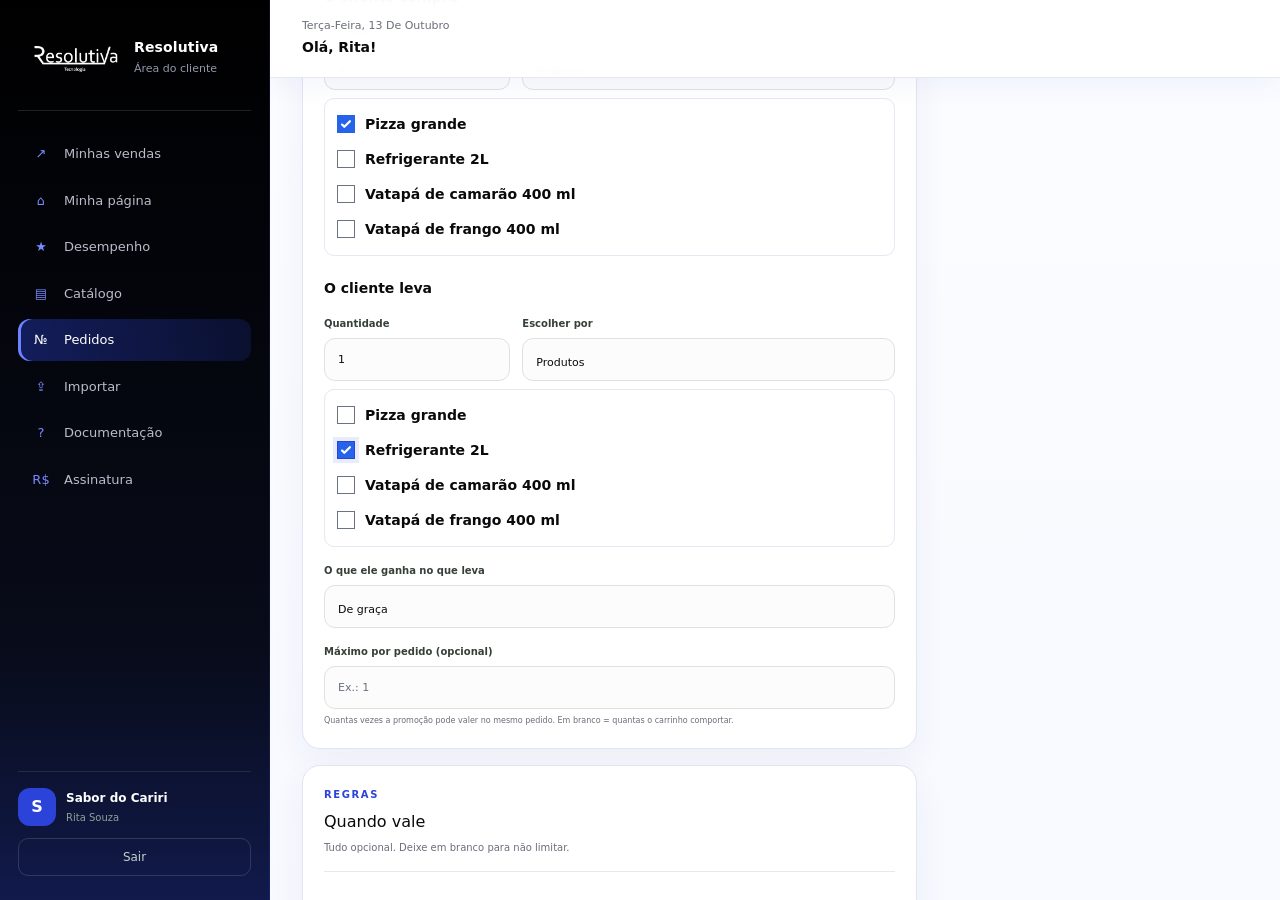Image resolution: width=1280 pixels, height=900 pixels.
Task: Click the Sabor do Cariri avatar badge
Action: point(37,807)
